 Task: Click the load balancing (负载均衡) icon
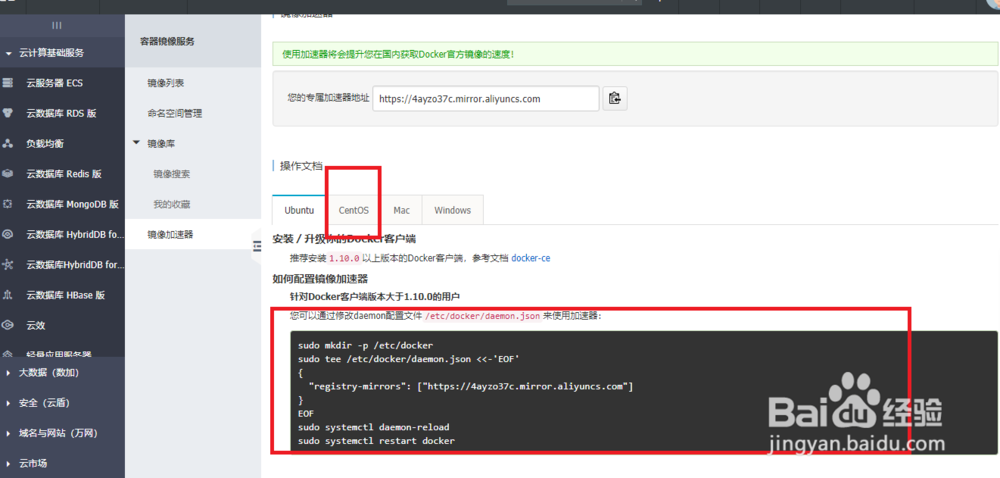point(8,143)
